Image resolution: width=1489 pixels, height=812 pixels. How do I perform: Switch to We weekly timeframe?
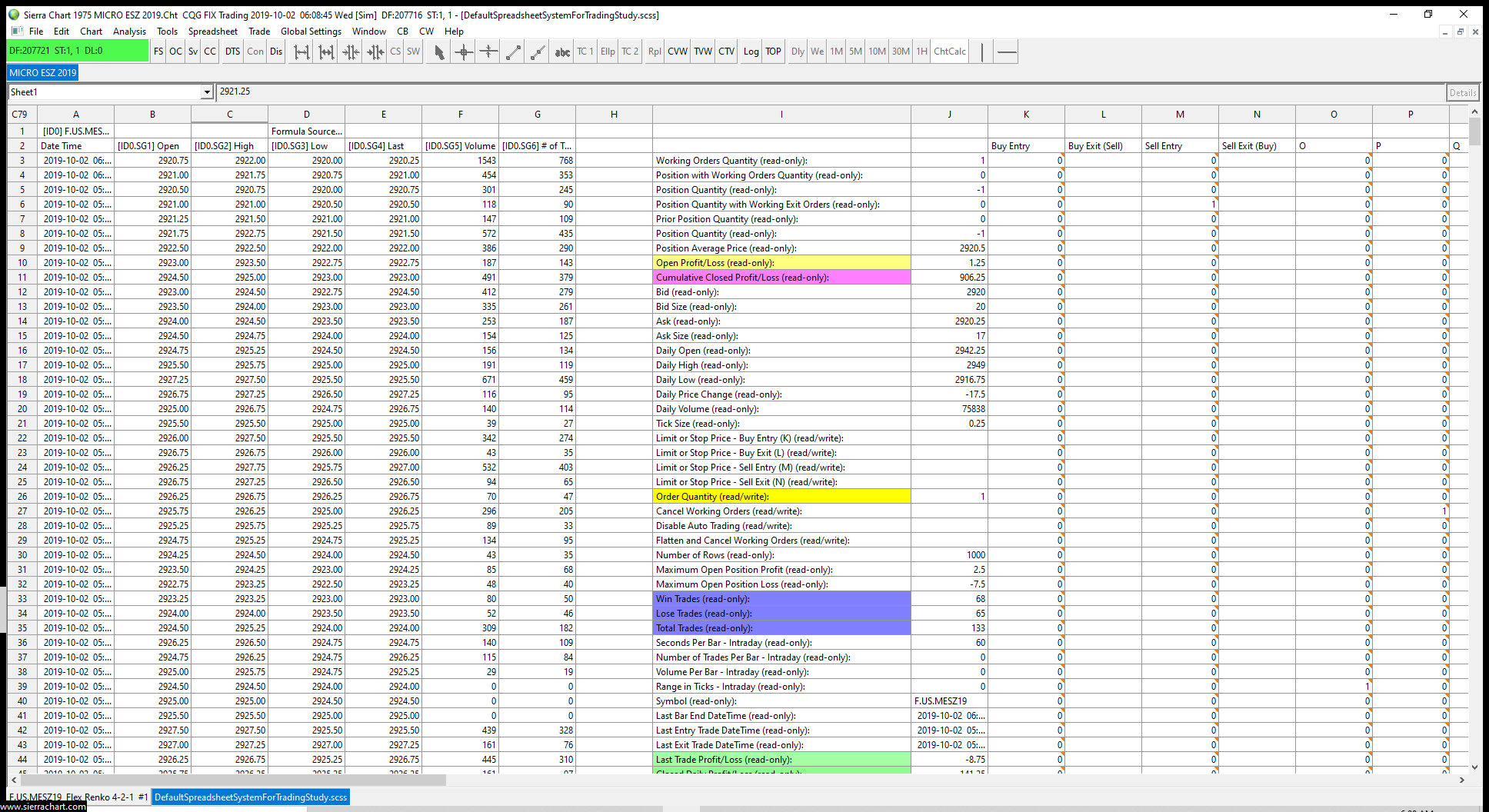point(817,52)
